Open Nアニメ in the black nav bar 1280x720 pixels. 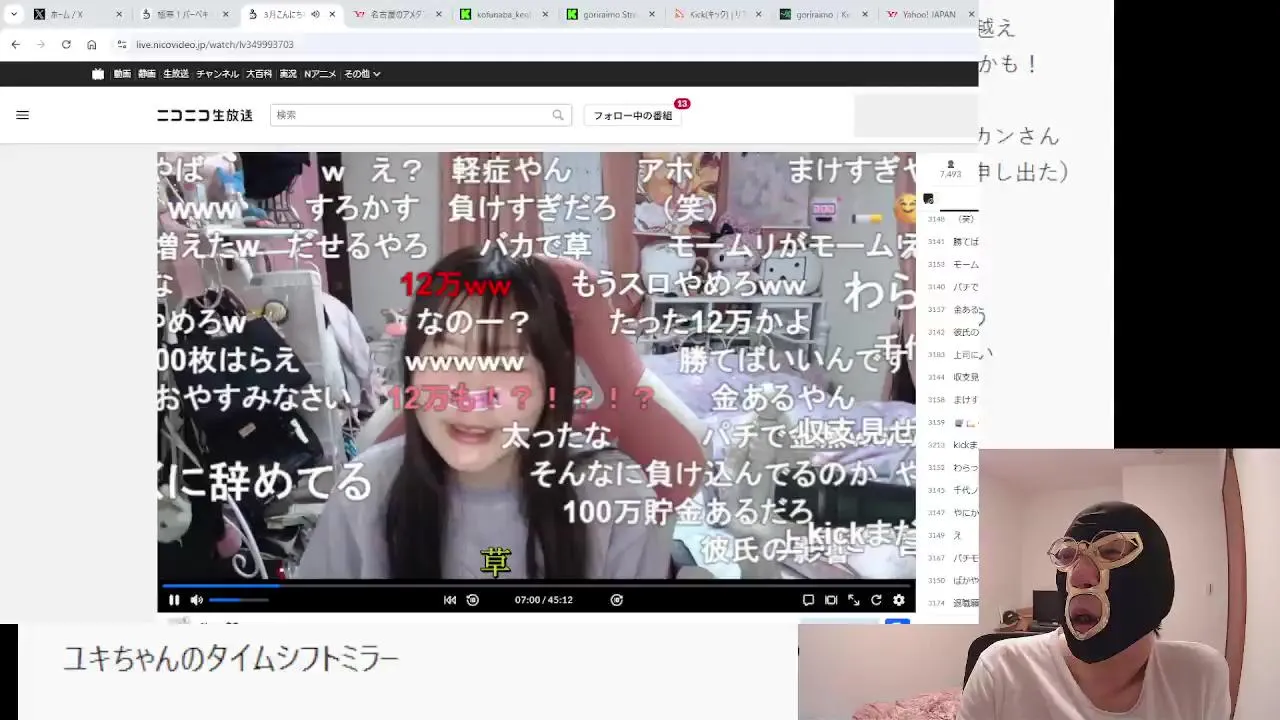320,74
